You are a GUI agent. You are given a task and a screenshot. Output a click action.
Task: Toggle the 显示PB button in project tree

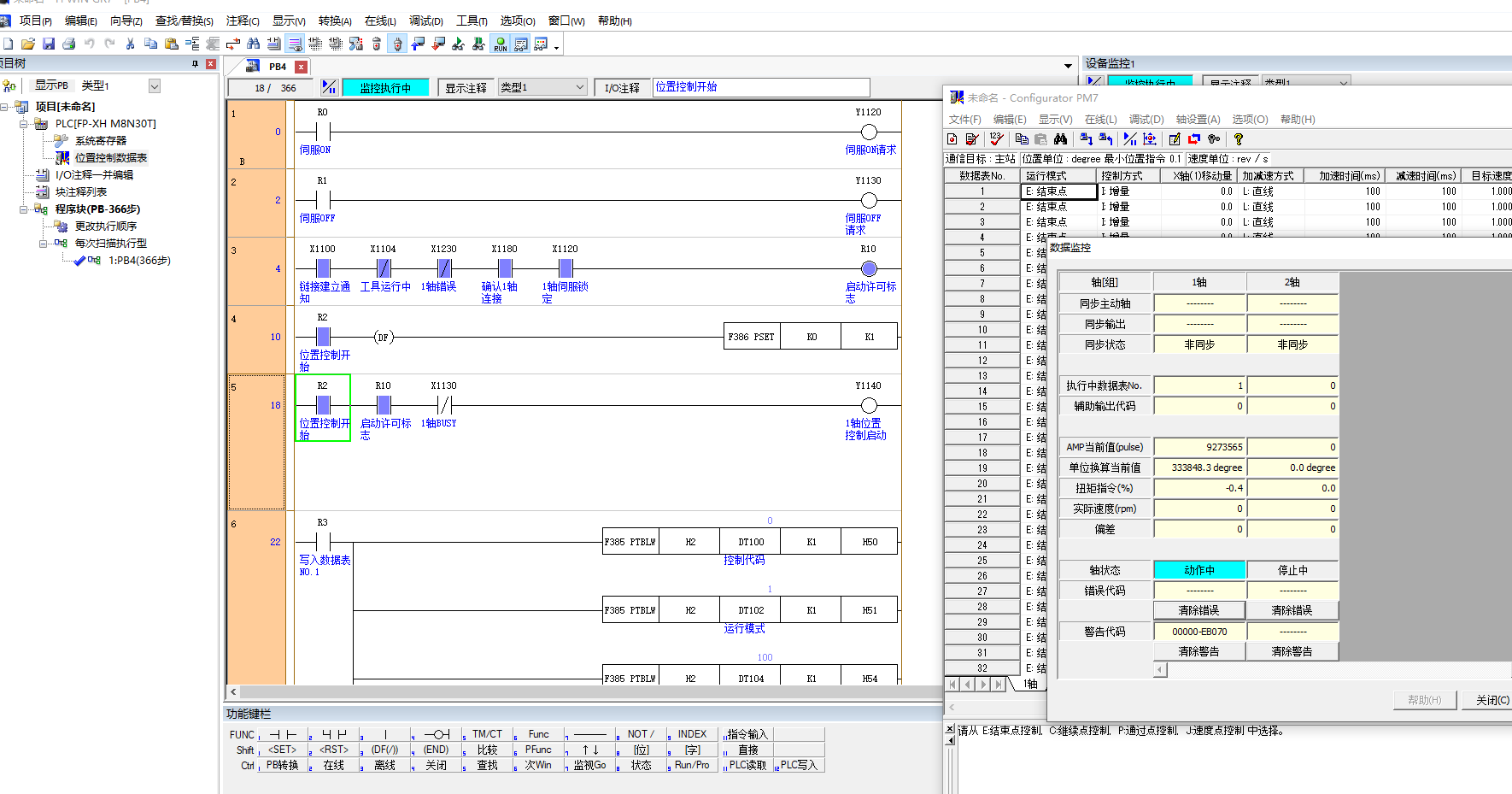coord(51,85)
